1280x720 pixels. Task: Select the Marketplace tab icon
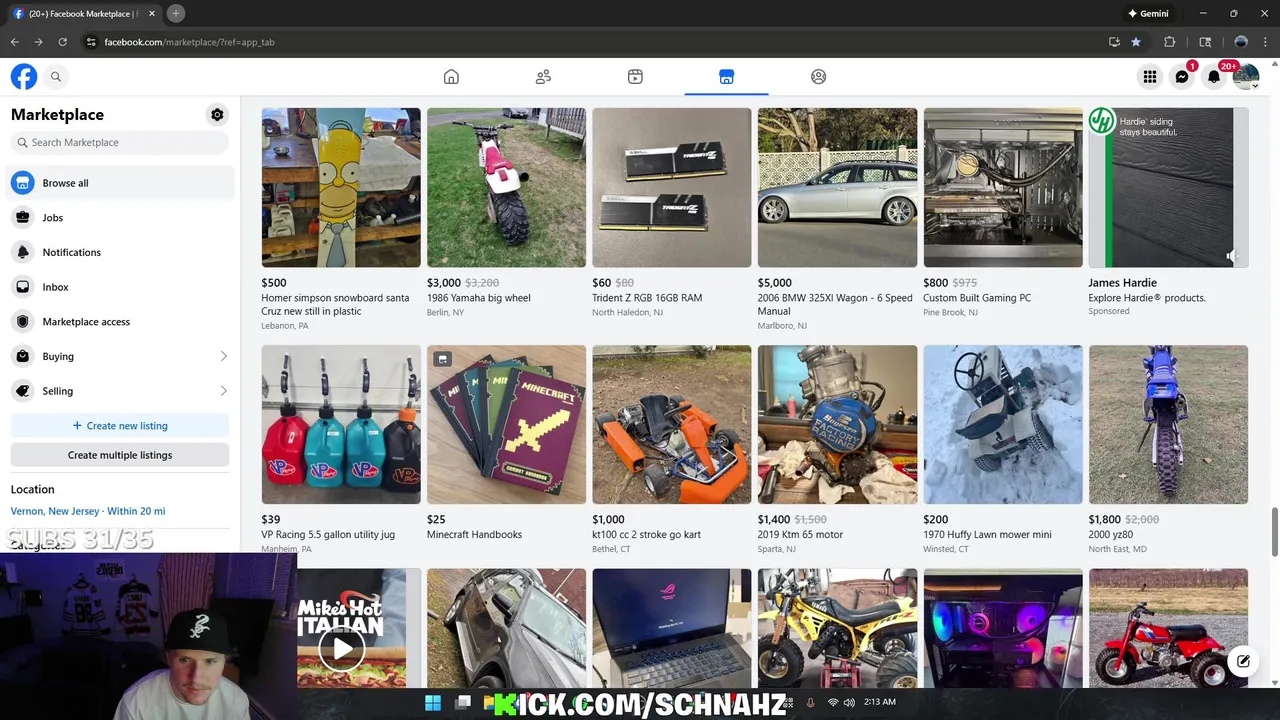[x=727, y=76]
